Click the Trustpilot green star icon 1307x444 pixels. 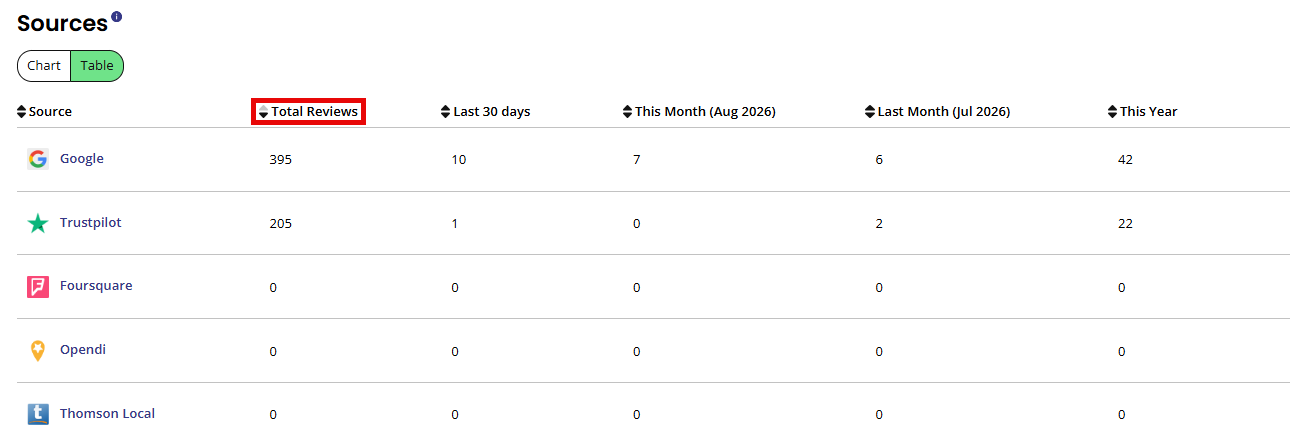(38, 223)
